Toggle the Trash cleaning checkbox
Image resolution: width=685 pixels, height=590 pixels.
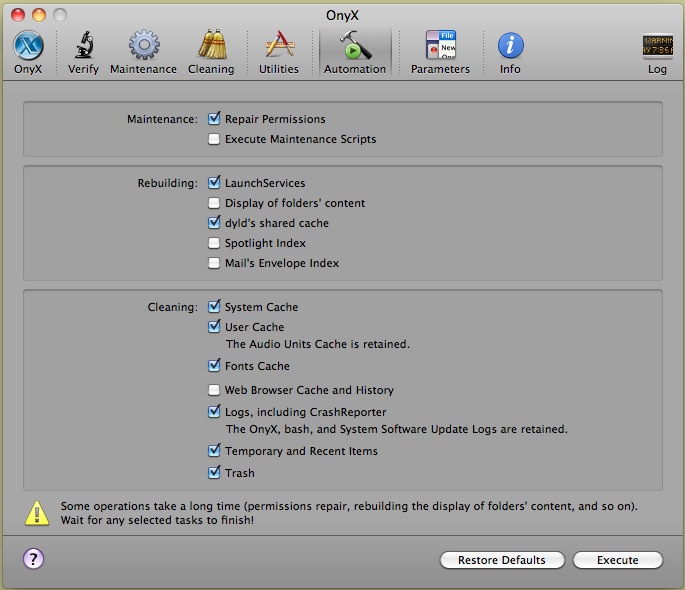[x=214, y=473]
